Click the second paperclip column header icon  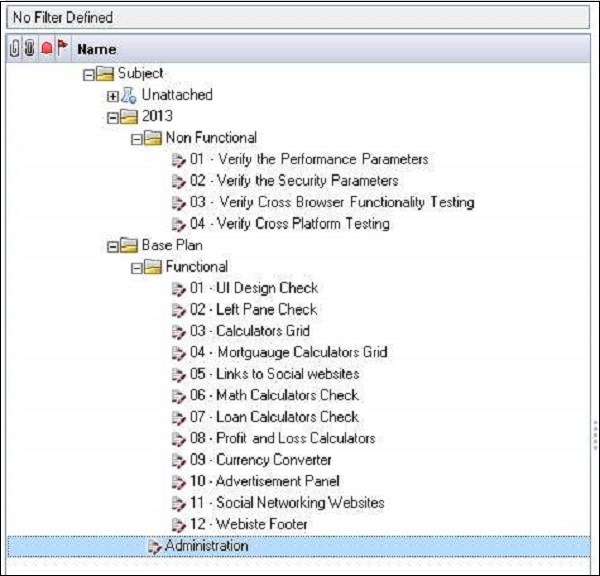(29, 49)
